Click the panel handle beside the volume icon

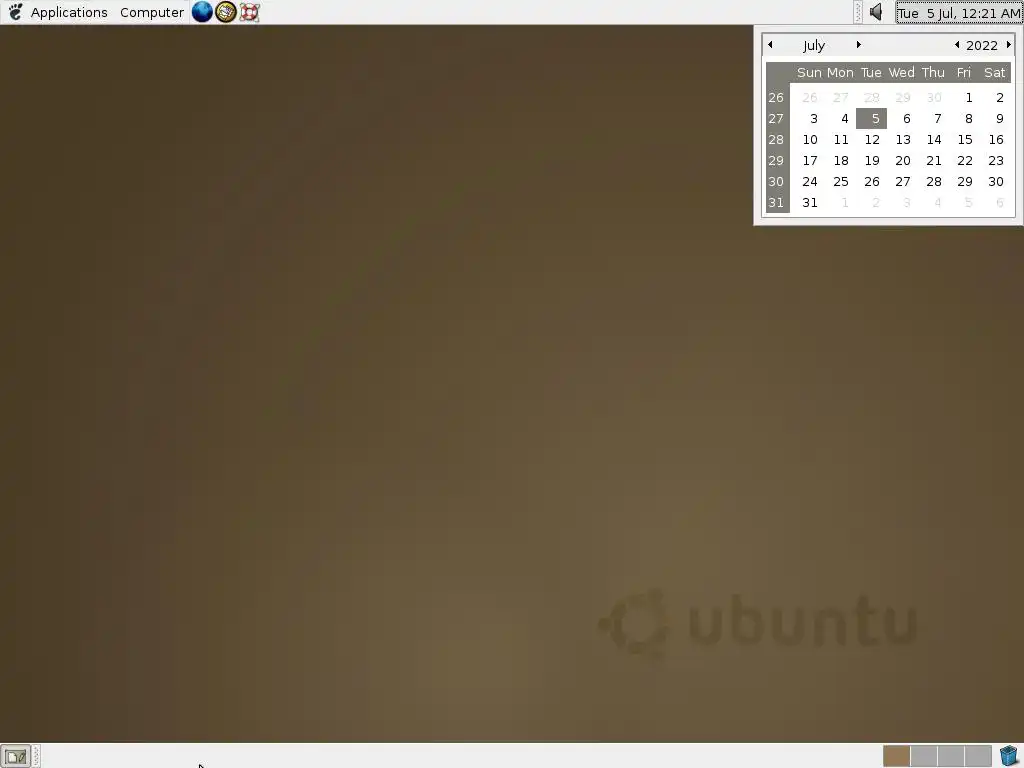858,12
